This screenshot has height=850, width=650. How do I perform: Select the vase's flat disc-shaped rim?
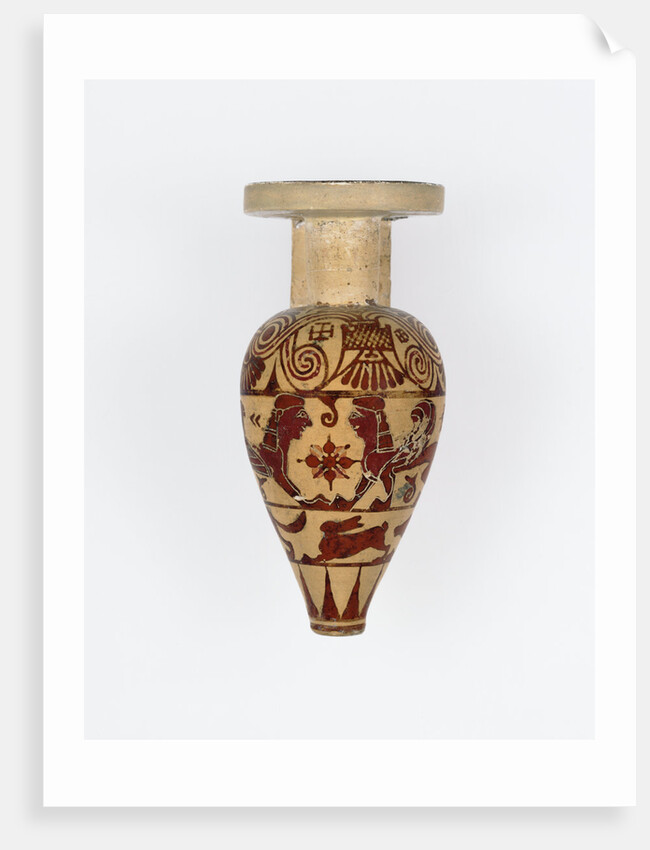pos(344,199)
